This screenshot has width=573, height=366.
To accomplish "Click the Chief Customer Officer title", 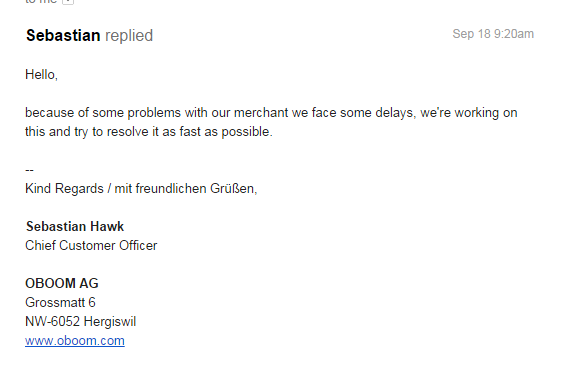I will coord(91,245).
